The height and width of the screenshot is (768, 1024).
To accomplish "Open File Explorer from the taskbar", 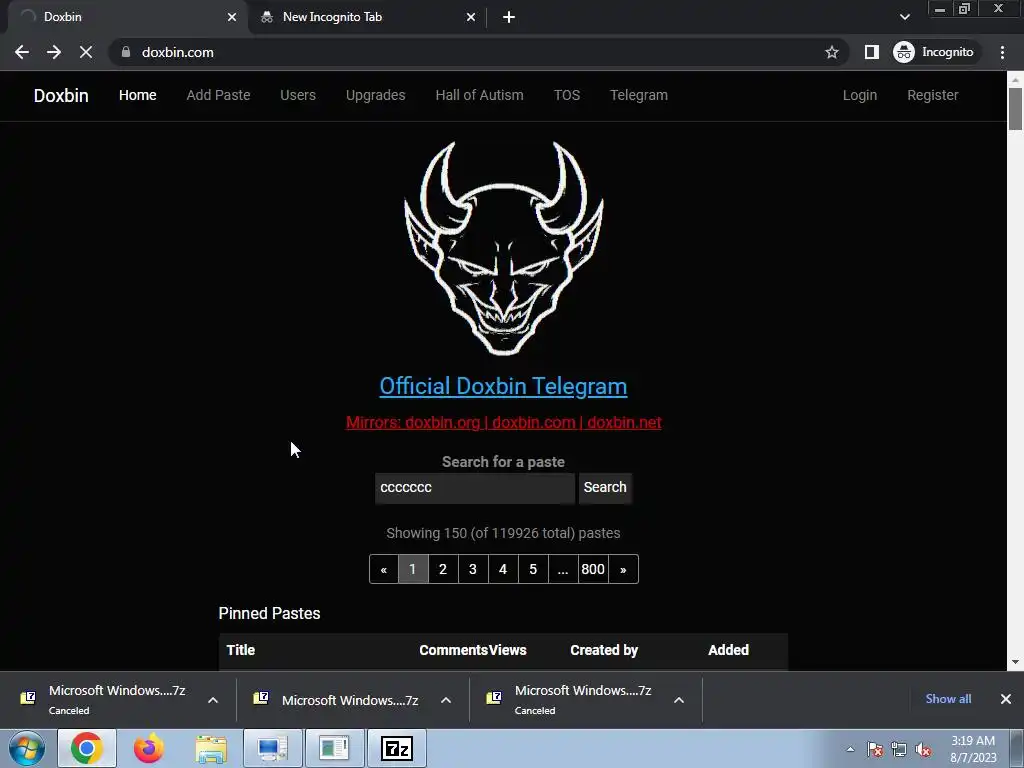I will pyautogui.click(x=211, y=748).
